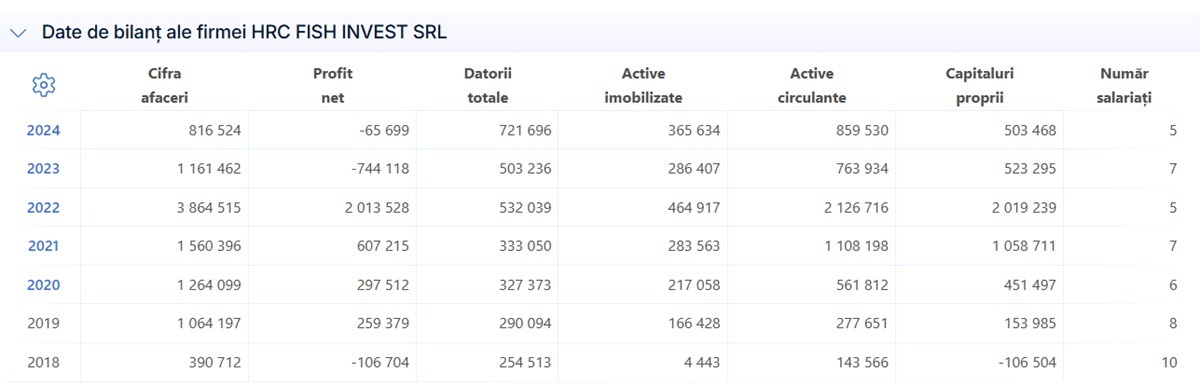This screenshot has height=386, width=1200.
Task: Select the 503 236 total debts value
Action: pyautogui.click(x=524, y=169)
